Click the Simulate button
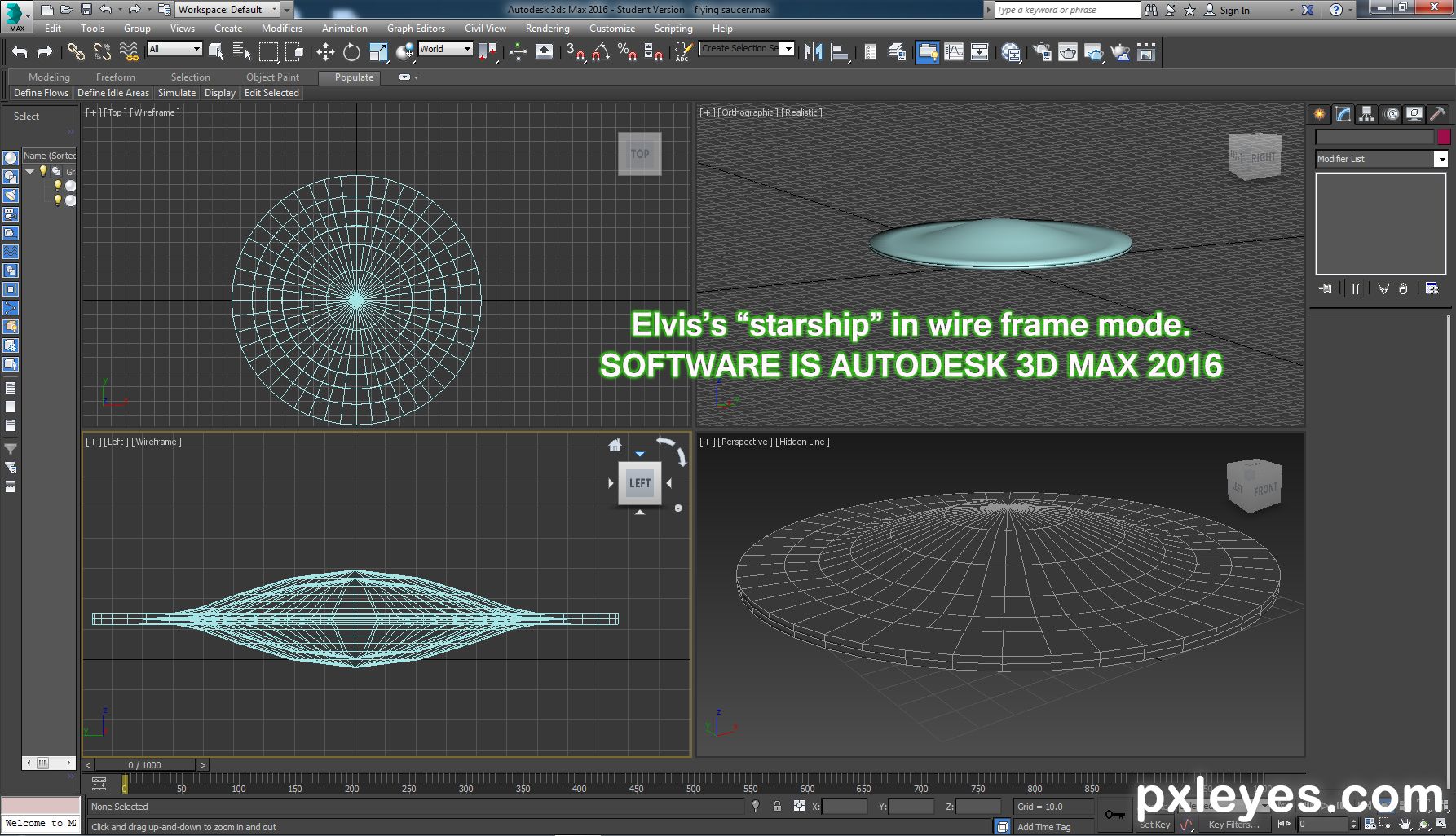 click(x=177, y=93)
